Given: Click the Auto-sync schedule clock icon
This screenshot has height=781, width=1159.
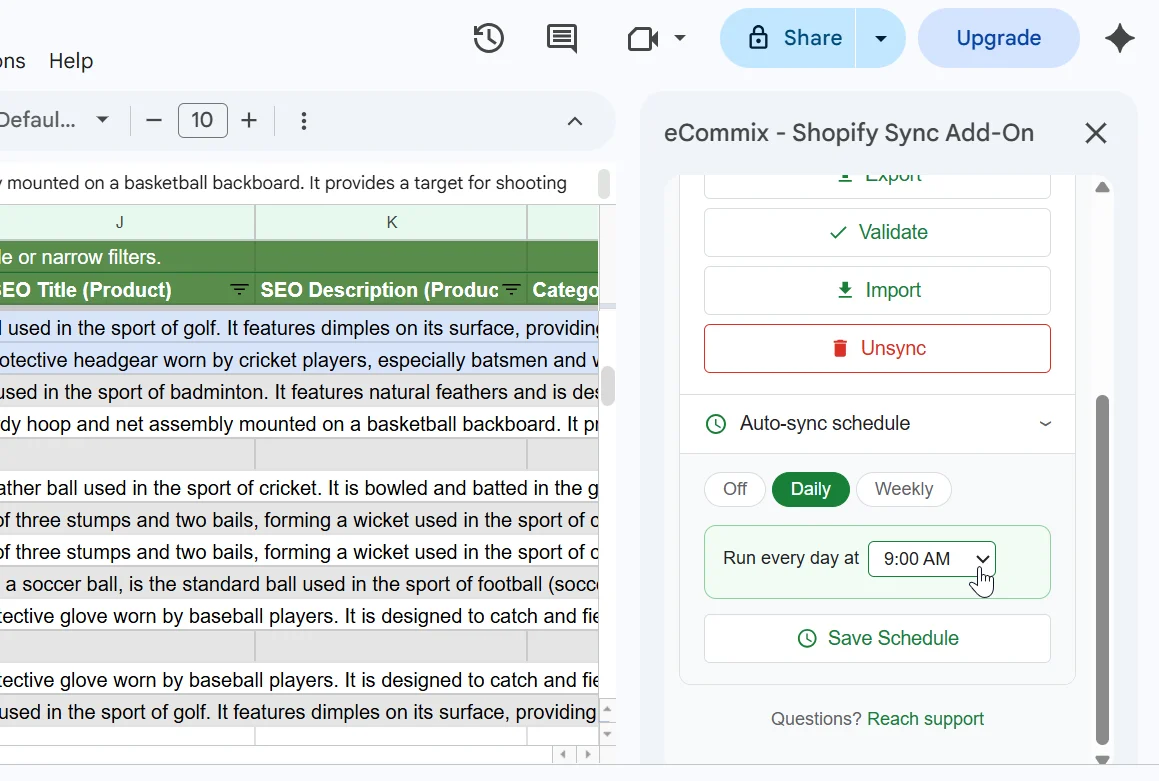Looking at the screenshot, I should coord(716,424).
